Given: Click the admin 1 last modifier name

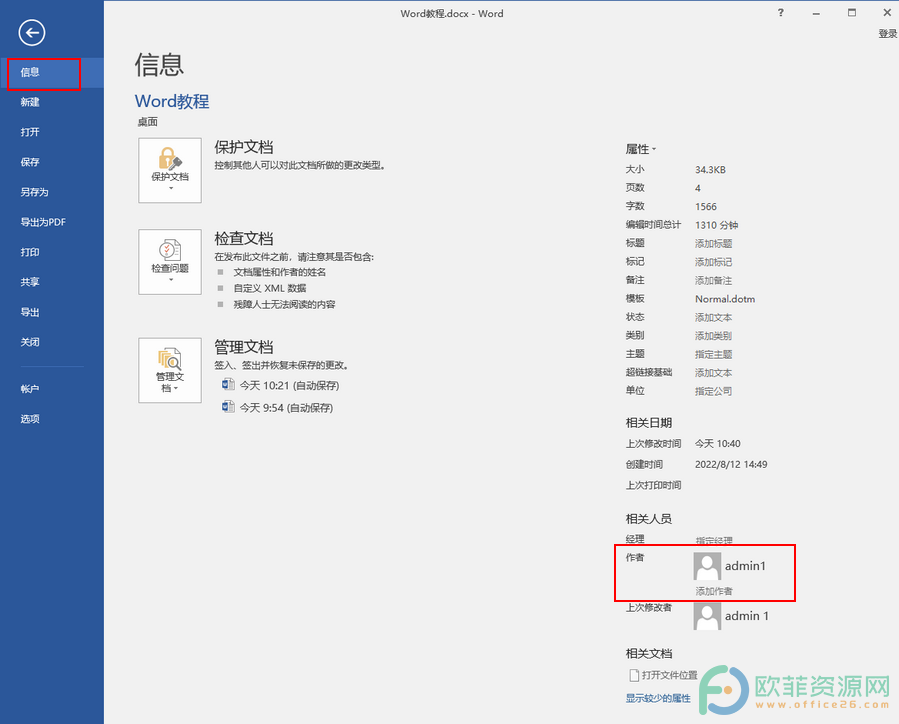Looking at the screenshot, I should coord(746,616).
